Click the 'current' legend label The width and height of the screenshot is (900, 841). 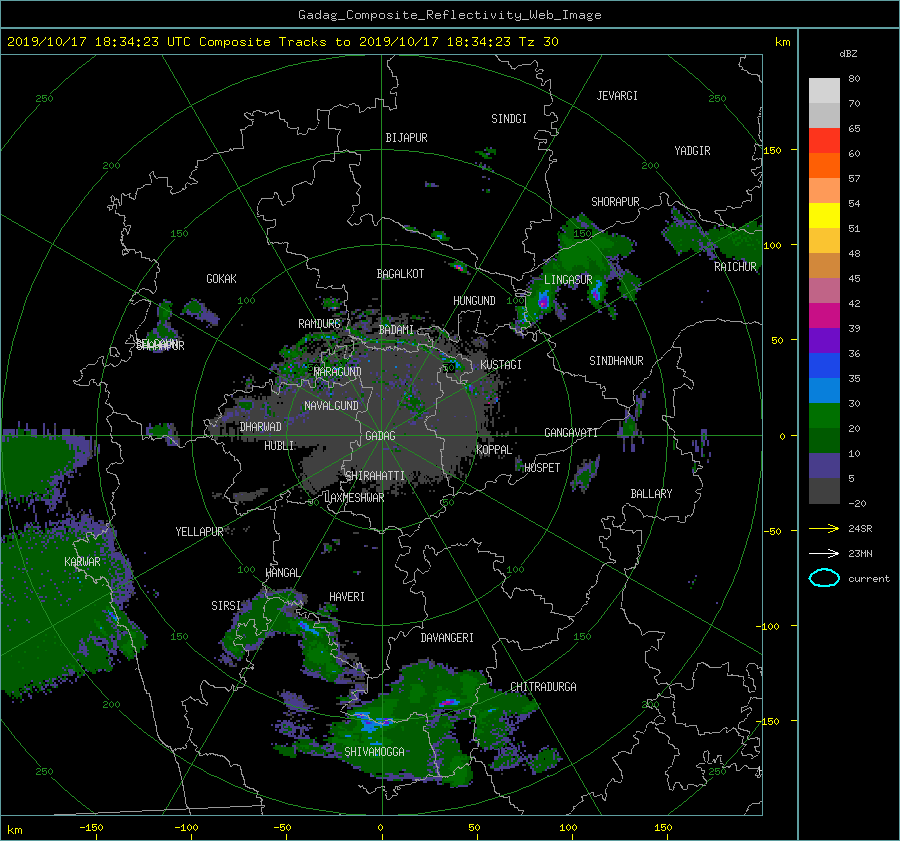point(868,579)
